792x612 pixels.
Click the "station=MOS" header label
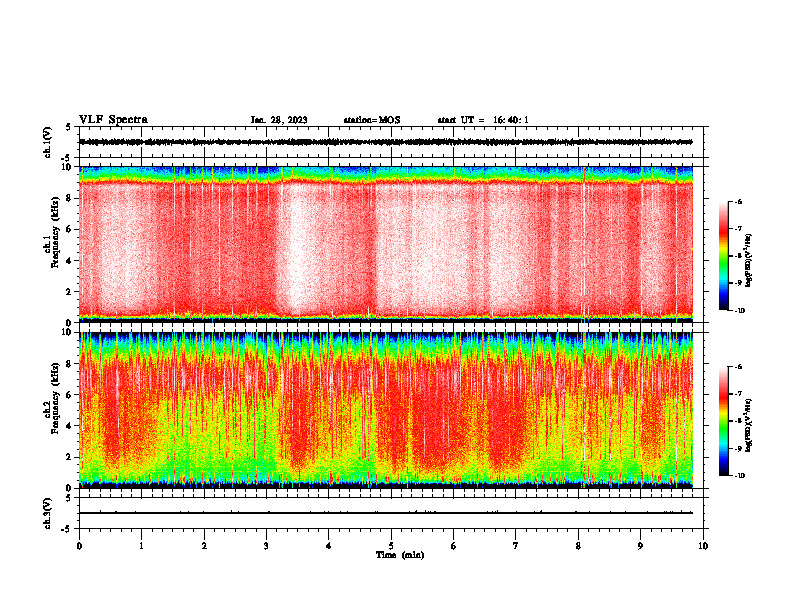point(372,120)
